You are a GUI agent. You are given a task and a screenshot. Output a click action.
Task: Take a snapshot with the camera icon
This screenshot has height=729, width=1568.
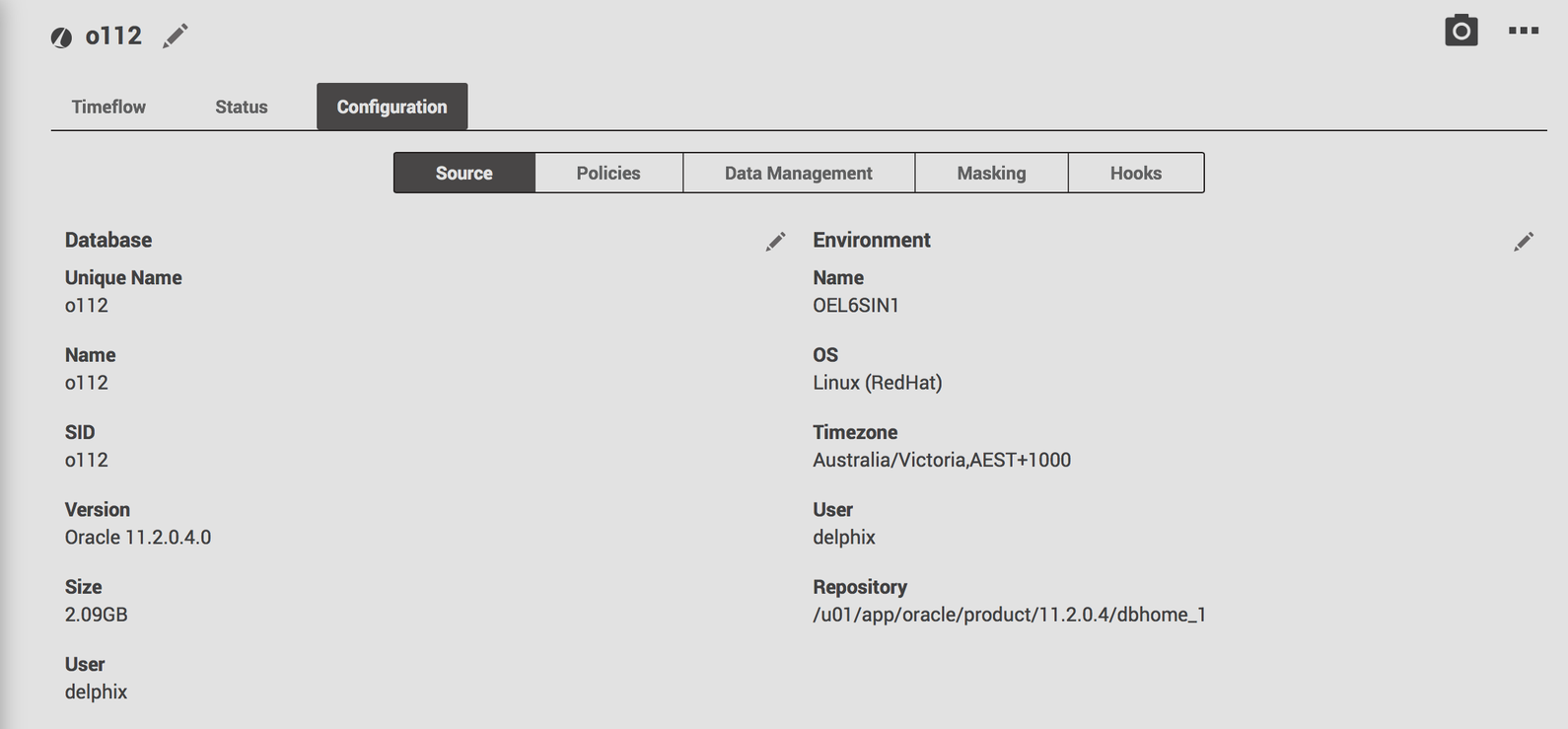point(1461,31)
